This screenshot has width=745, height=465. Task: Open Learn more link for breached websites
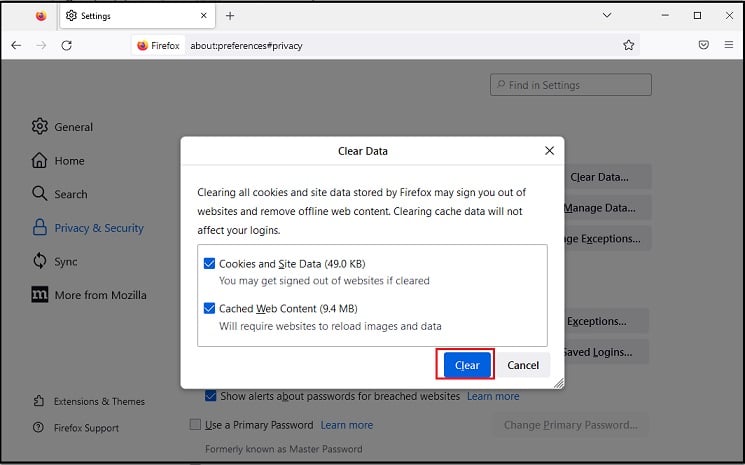[x=493, y=396]
